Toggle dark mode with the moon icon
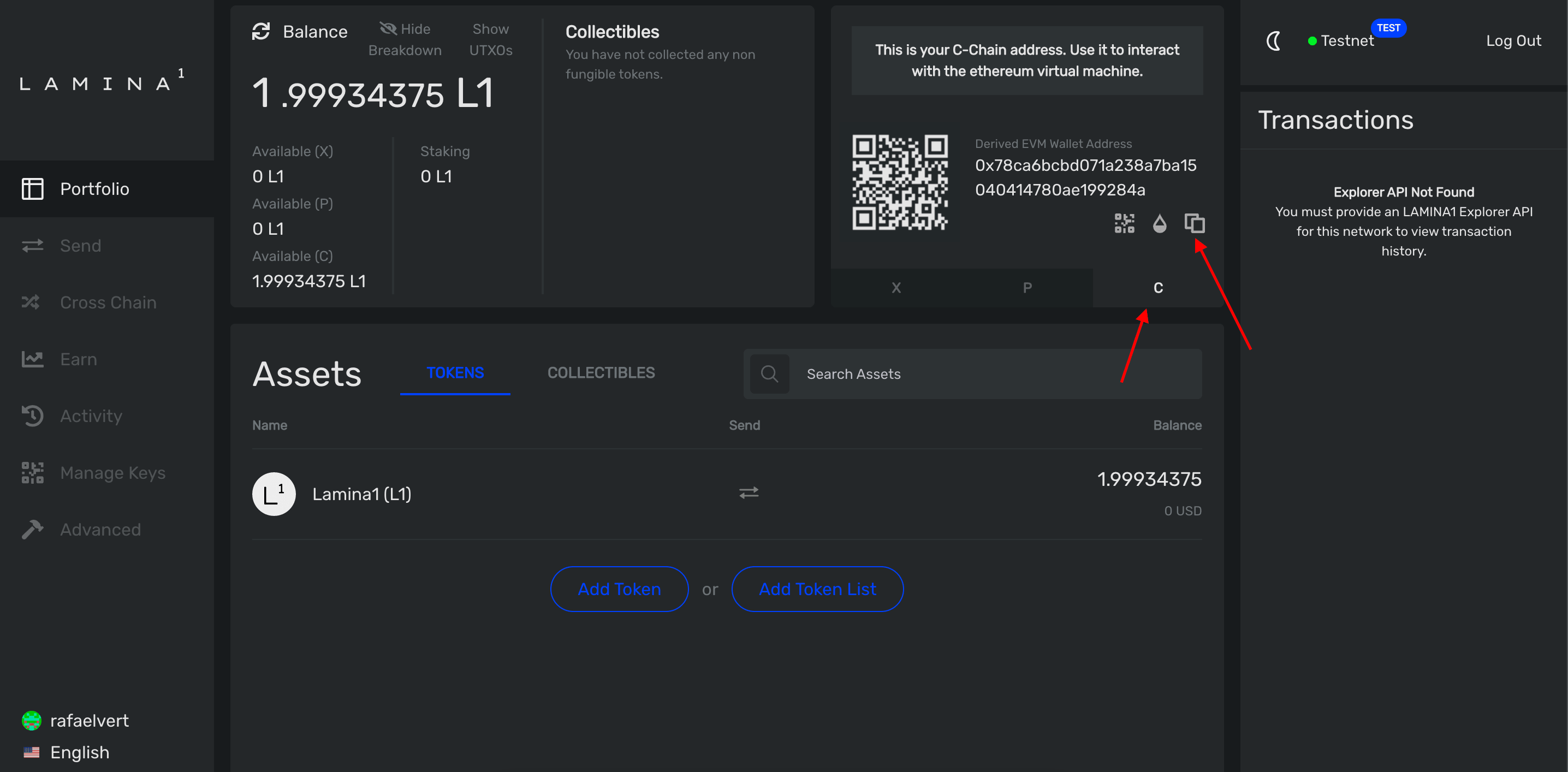 tap(1273, 41)
